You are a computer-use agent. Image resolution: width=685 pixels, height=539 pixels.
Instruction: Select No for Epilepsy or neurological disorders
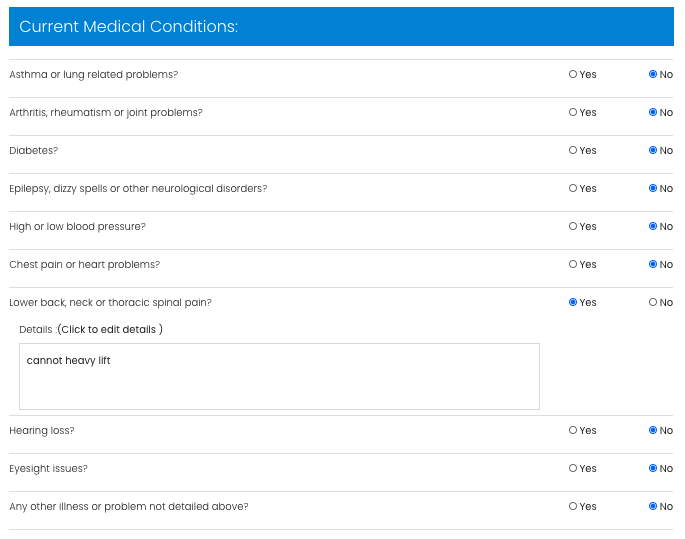pos(653,188)
